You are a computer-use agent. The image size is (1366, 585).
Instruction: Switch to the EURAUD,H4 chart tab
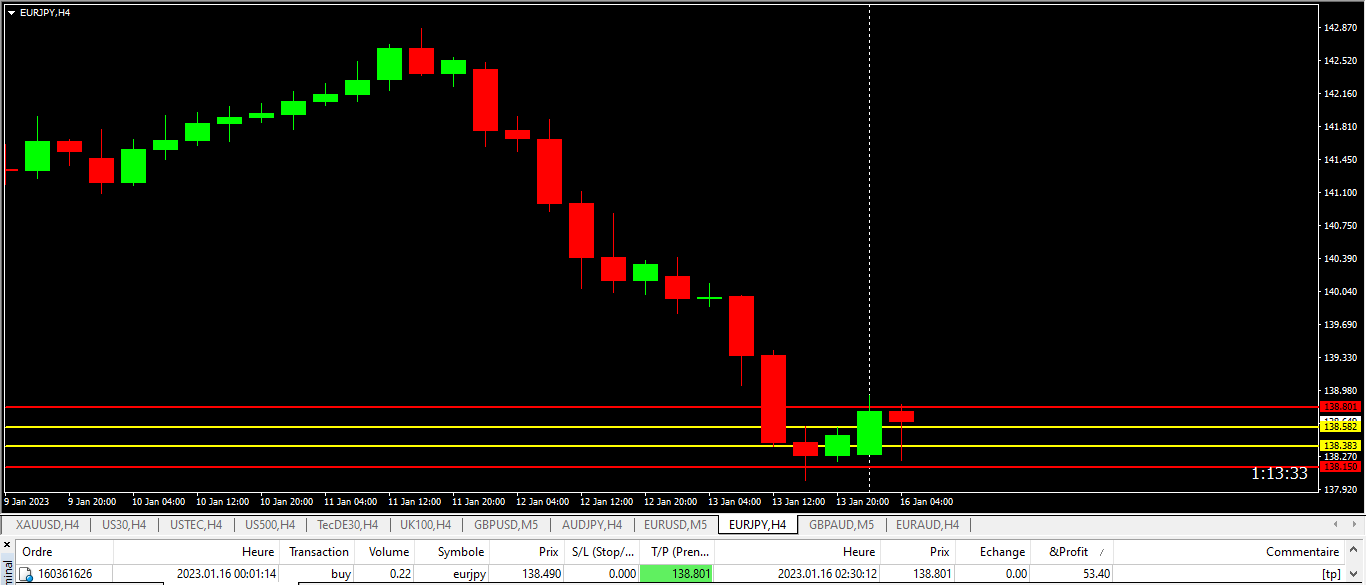tap(927, 525)
